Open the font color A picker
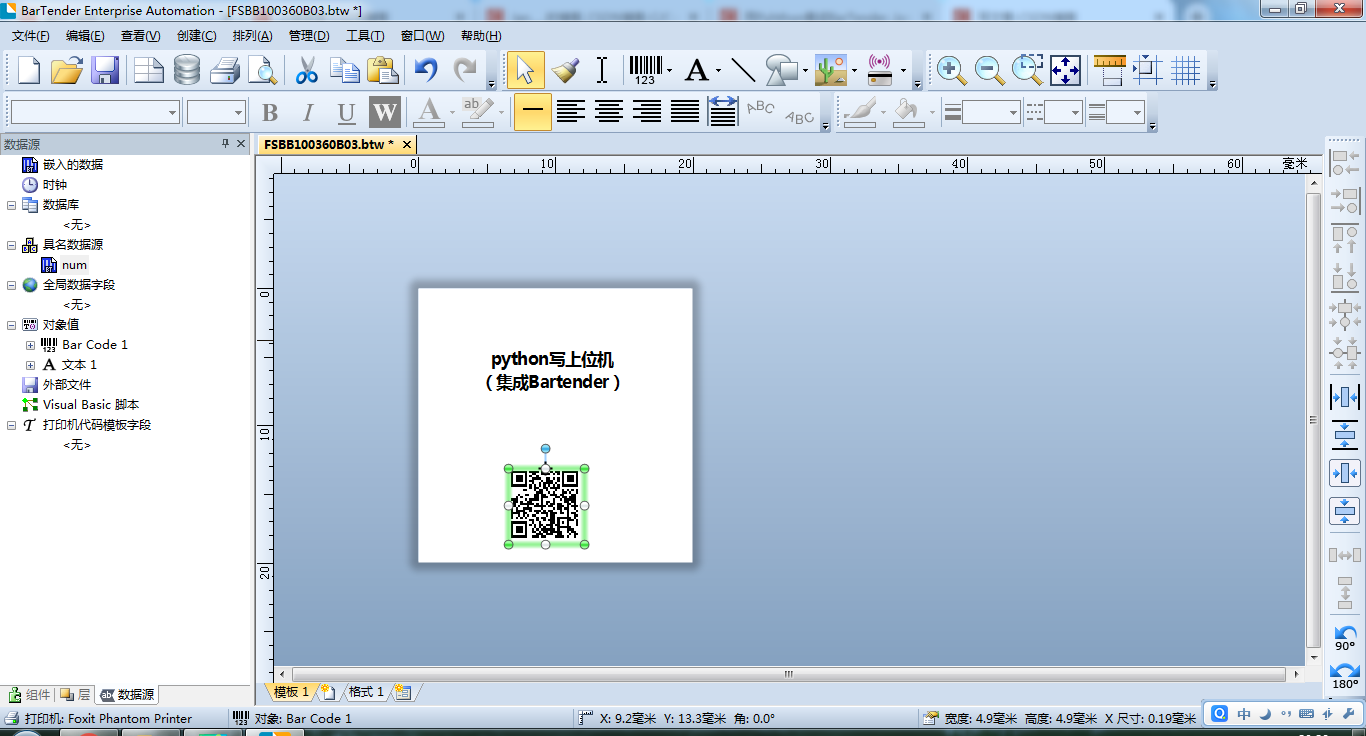This screenshot has height=736, width=1366. (428, 112)
